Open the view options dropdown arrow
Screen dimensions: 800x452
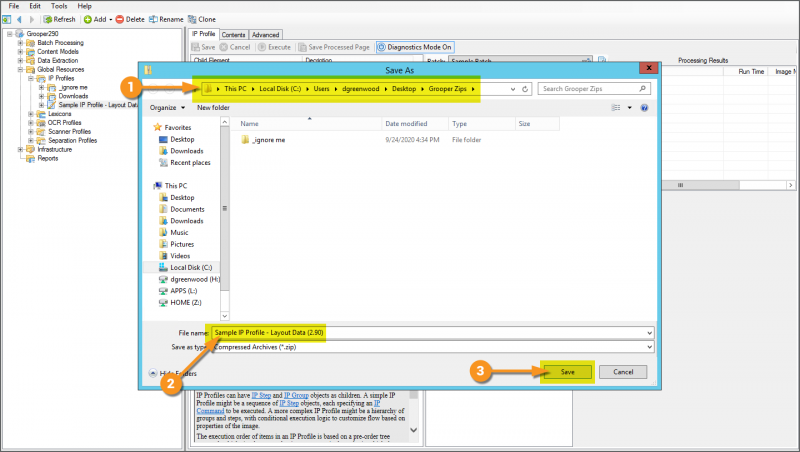pyautogui.click(x=630, y=108)
